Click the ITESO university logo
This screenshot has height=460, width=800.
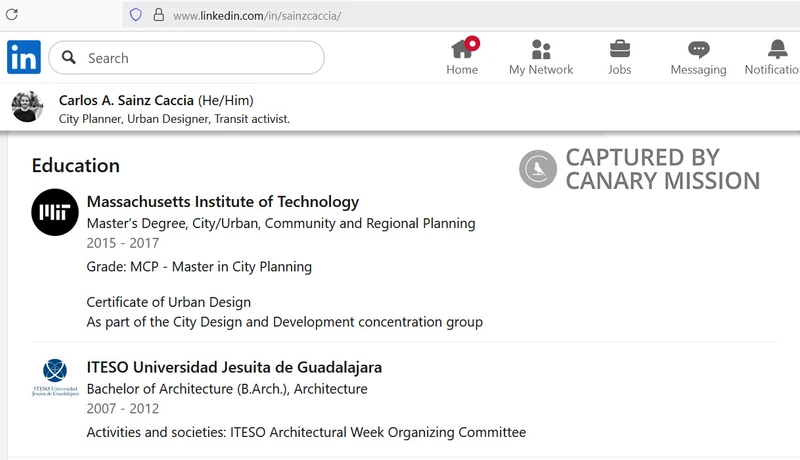(x=55, y=378)
